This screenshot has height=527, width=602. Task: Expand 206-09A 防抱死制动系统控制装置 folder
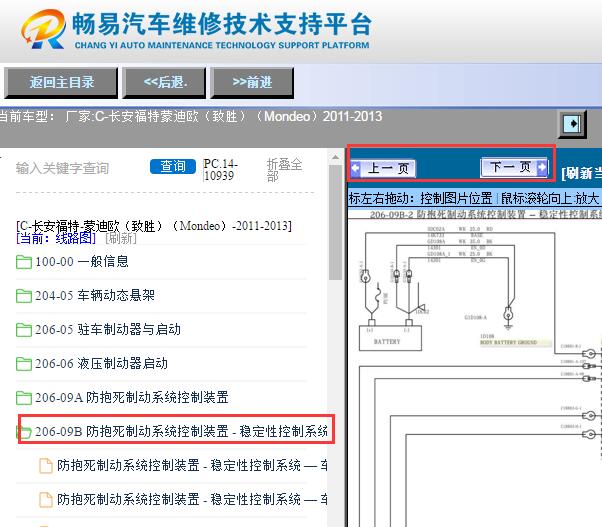[132, 397]
